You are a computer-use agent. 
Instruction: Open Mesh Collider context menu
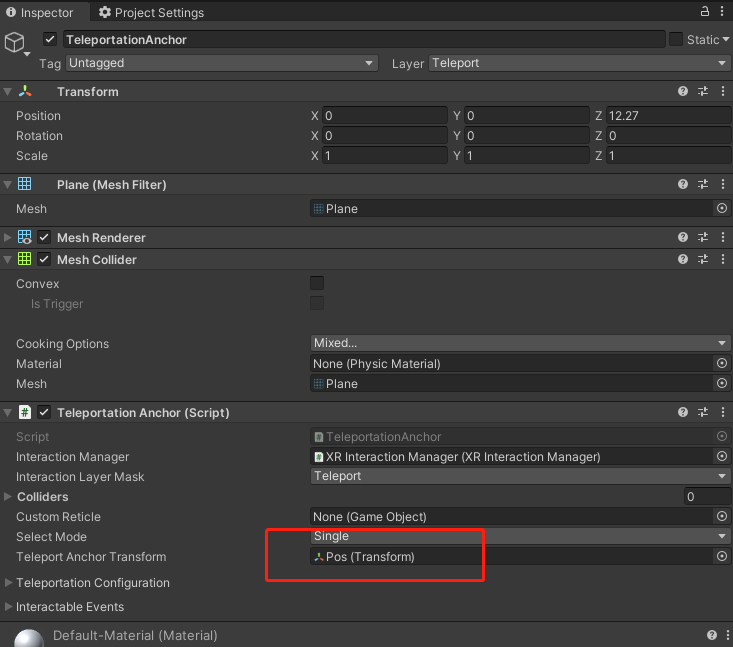[723, 259]
